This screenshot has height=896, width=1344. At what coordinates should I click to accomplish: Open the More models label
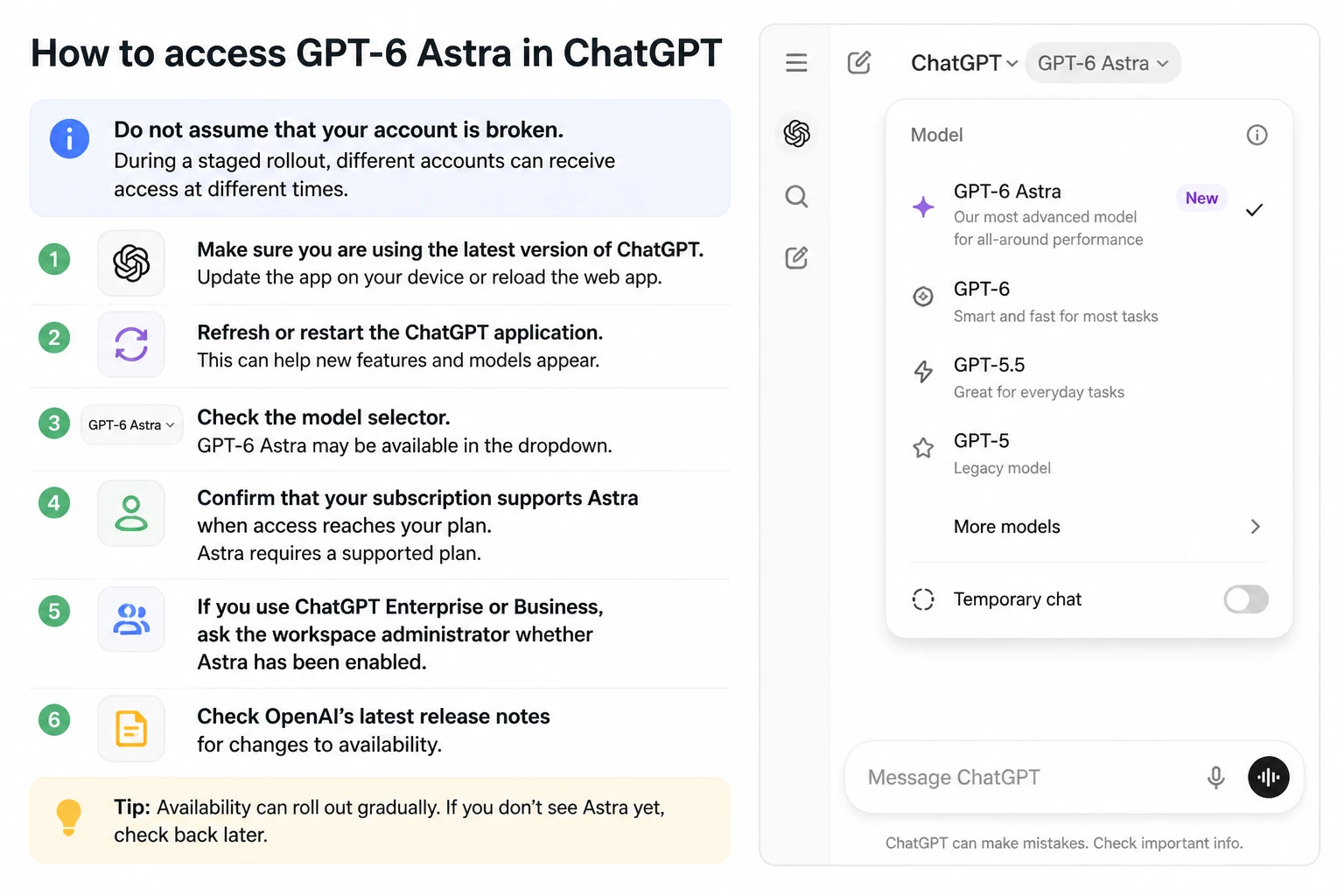pyautogui.click(x=1007, y=527)
